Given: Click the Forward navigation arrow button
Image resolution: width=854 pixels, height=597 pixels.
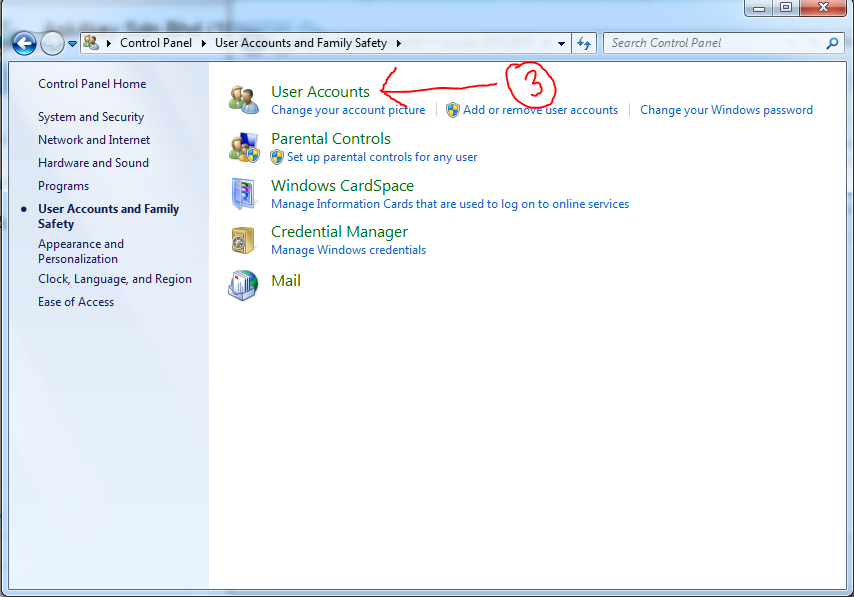Looking at the screenshot, I should pyautogui.click(x=52, y=44).
